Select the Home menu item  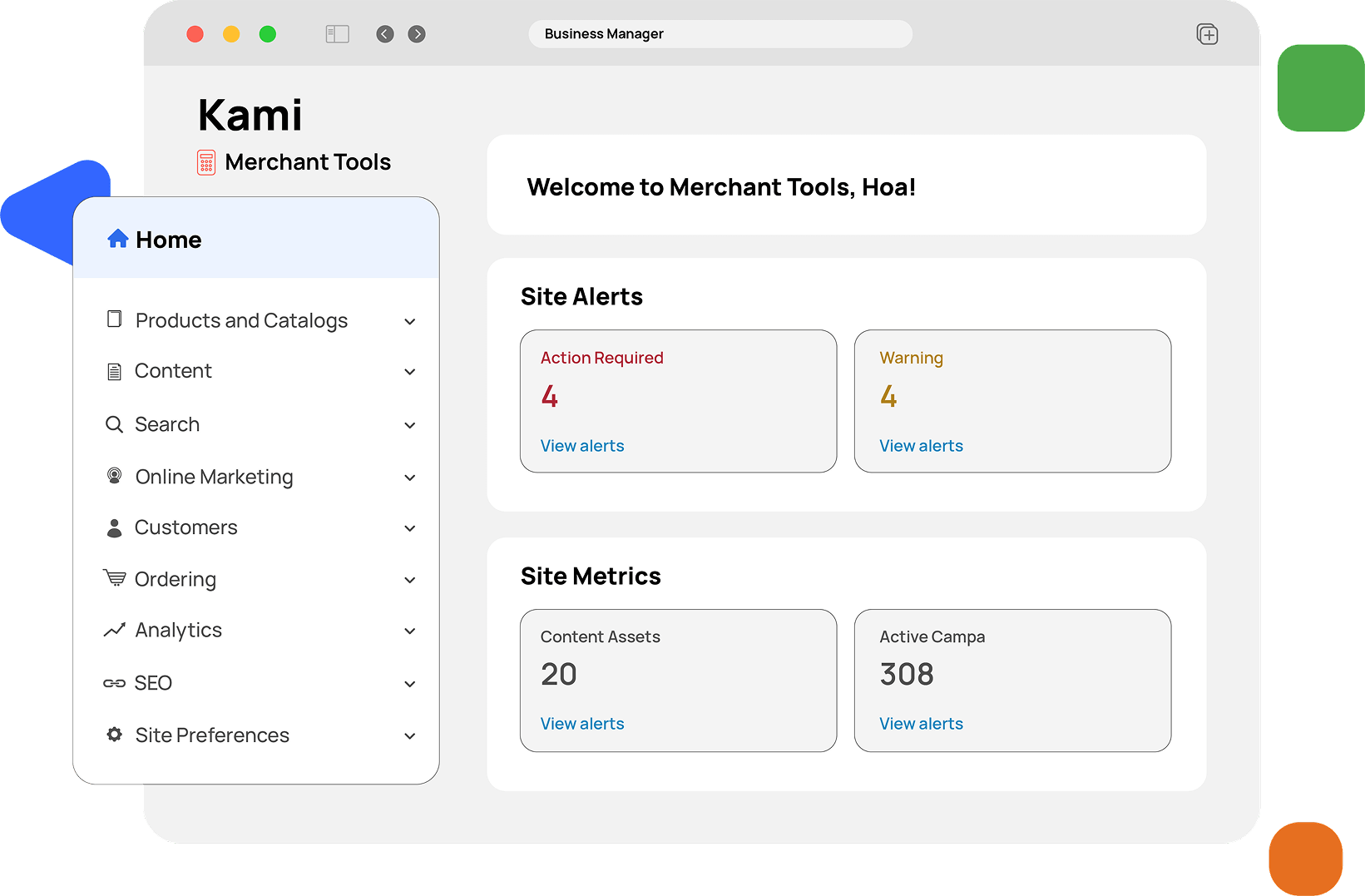pyautogui.click(x=256, y=240)
